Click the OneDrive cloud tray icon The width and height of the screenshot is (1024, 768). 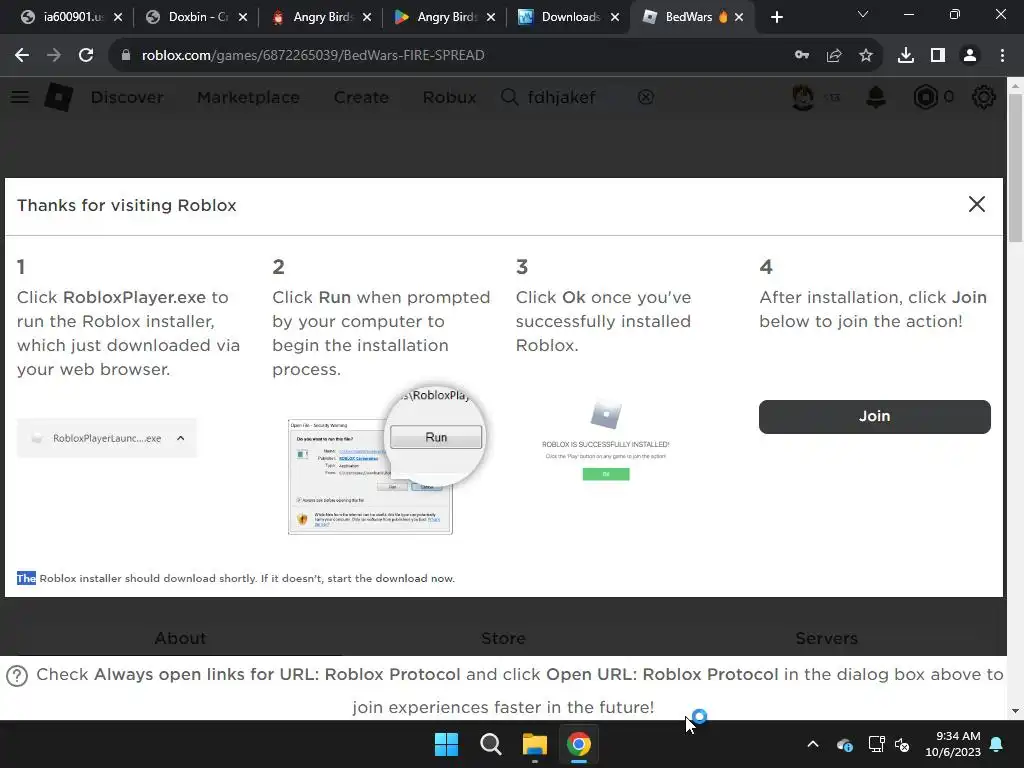[x=844, y=744]
